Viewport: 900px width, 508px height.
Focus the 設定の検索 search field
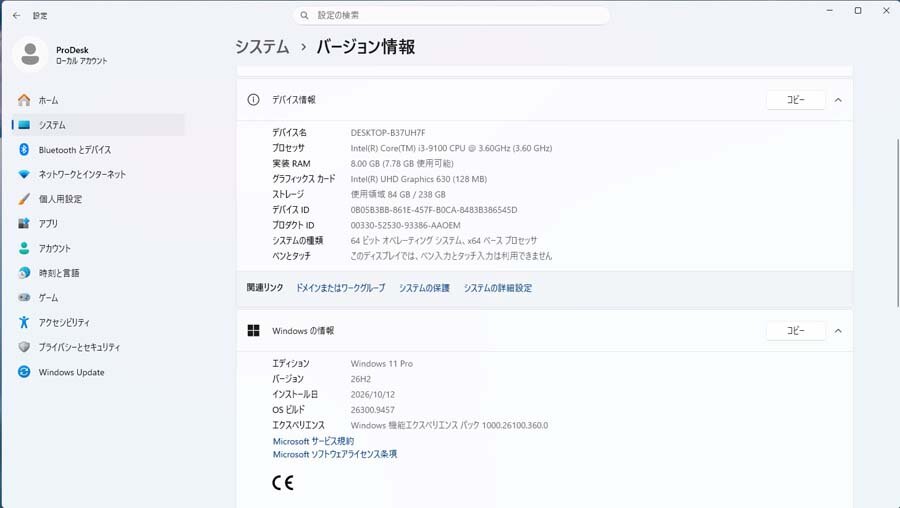pyautogui.click(x=451, y=15)
